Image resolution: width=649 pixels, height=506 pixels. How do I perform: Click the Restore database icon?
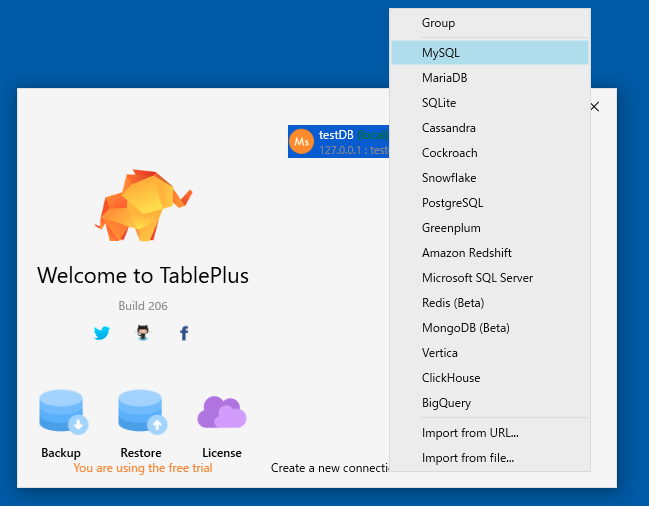tap(142, 412)
